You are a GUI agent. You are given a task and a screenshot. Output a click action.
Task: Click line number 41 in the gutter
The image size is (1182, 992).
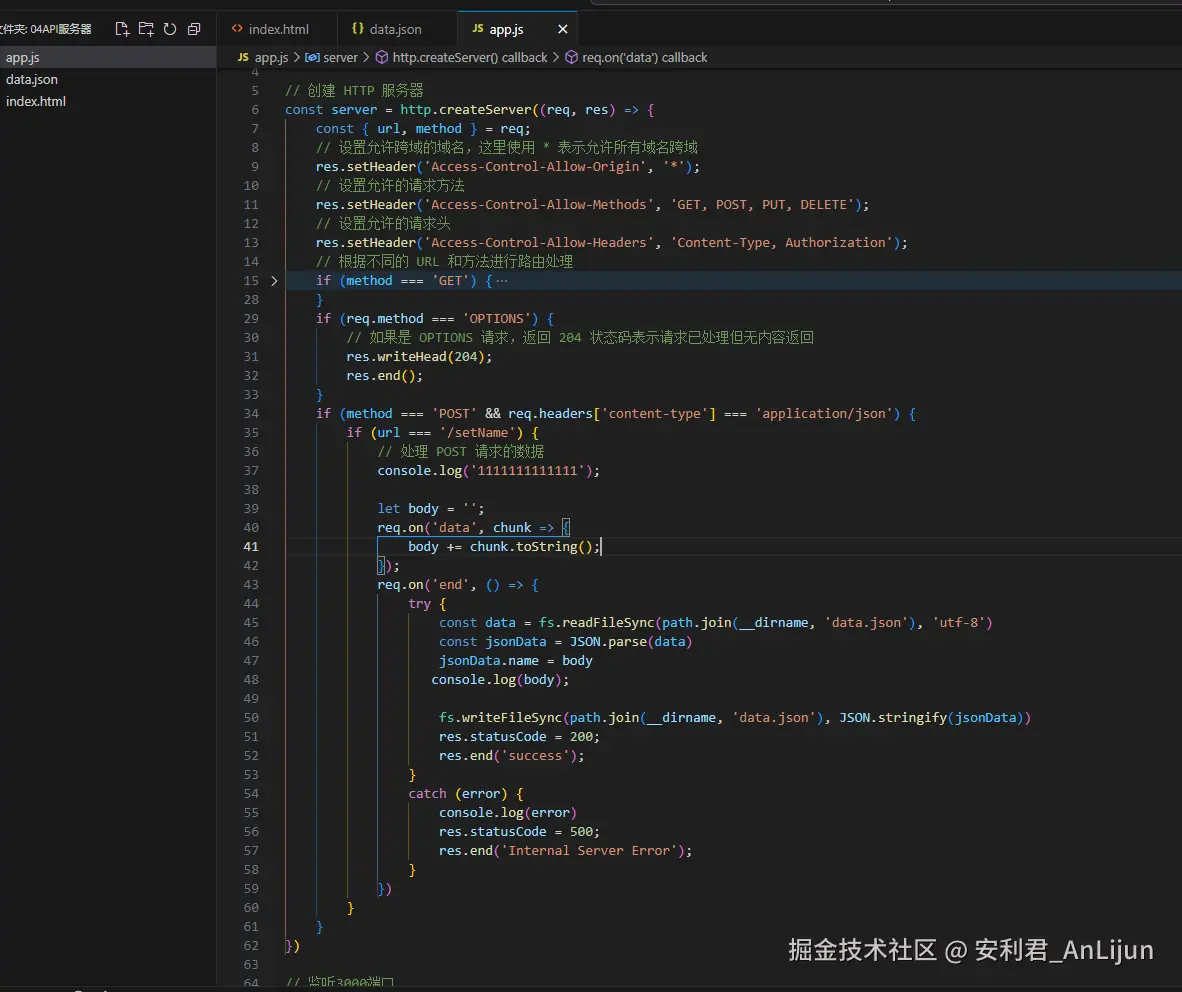251,547
